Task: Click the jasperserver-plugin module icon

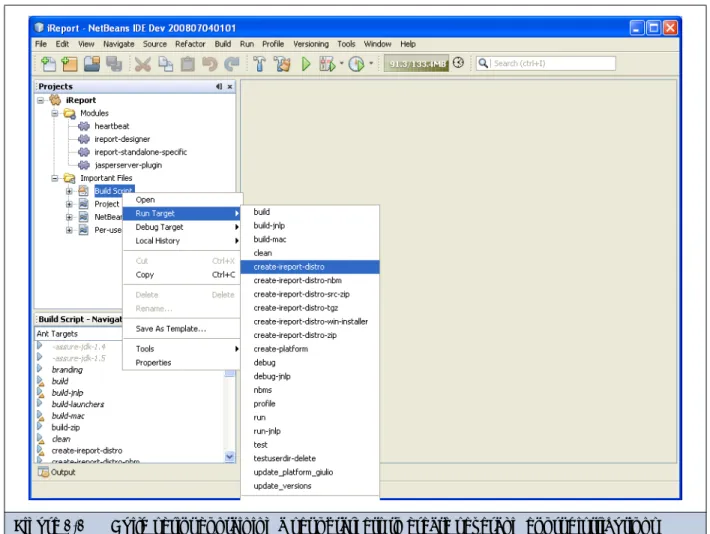Action: click(84, 165)
